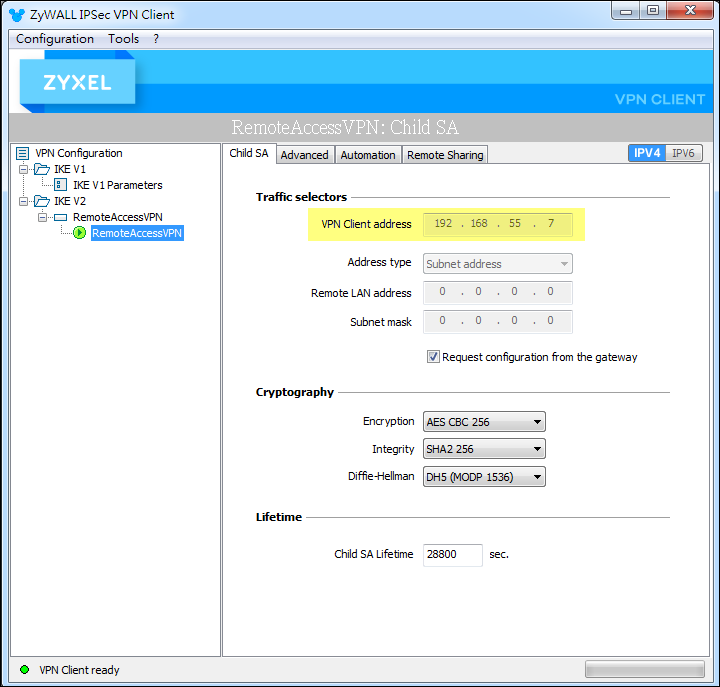Switch to IPV4 mode
Viewport: 720px width, 687px height.
[647, 153]
